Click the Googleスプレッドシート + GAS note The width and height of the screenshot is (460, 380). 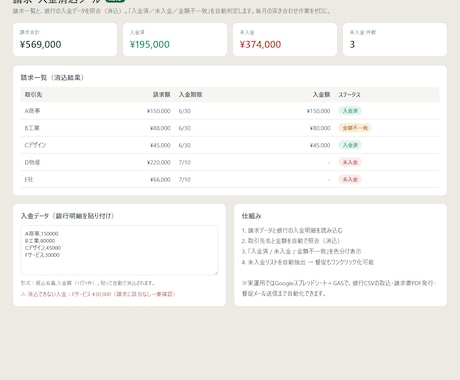pos(339,288)
